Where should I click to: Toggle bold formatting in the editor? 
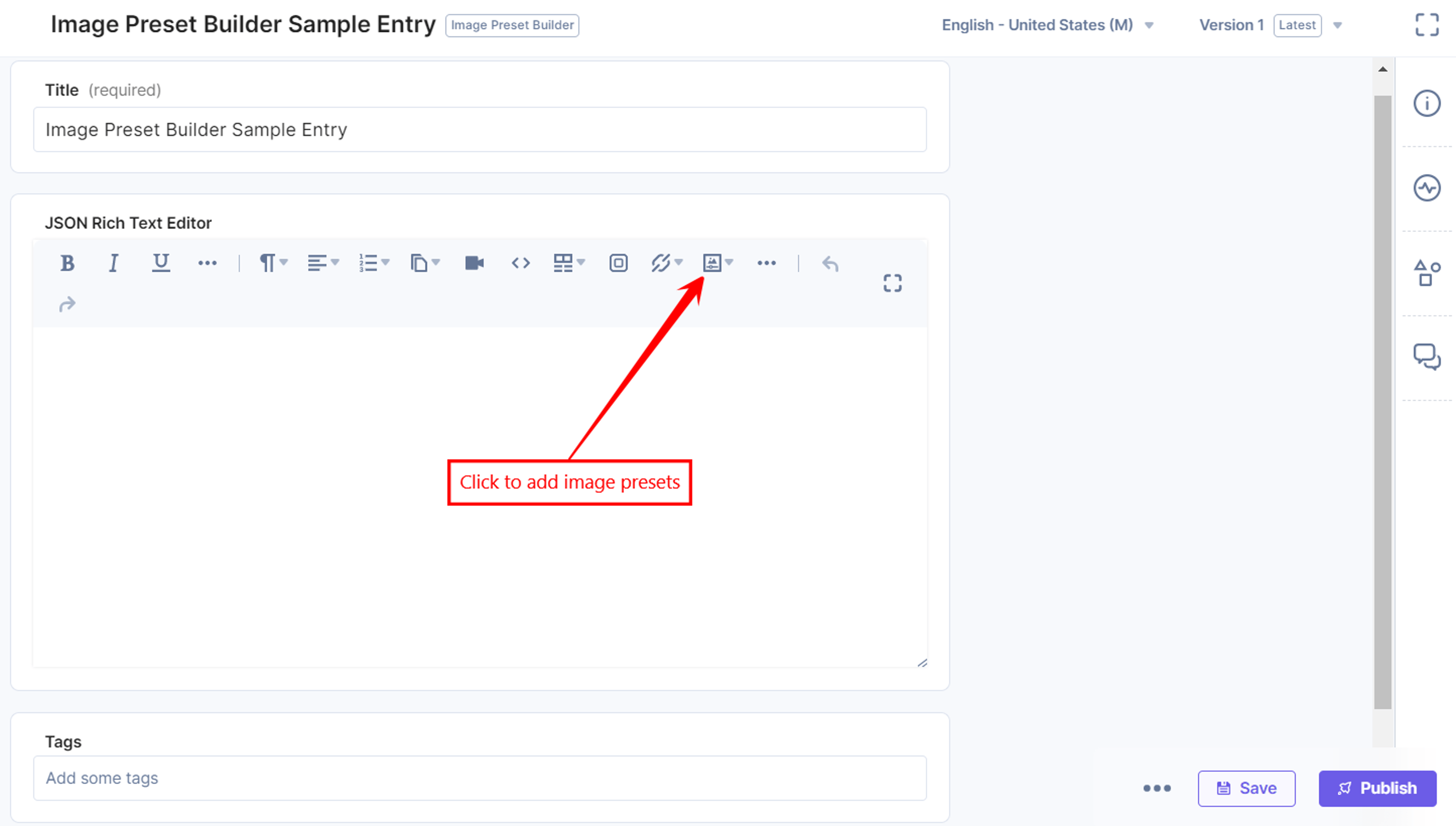[x=67, y=263]
